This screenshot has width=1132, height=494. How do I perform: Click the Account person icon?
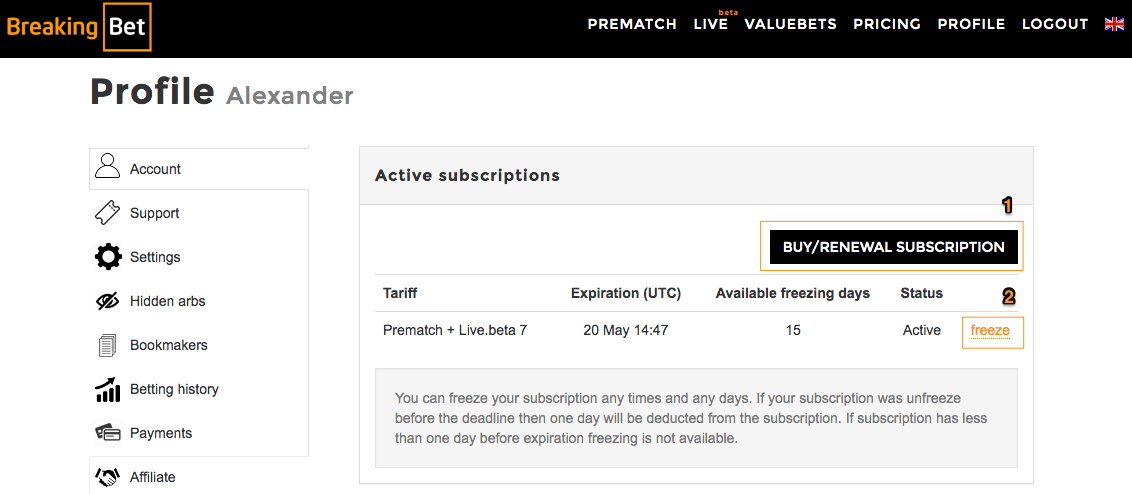click(x=108, y=168)
